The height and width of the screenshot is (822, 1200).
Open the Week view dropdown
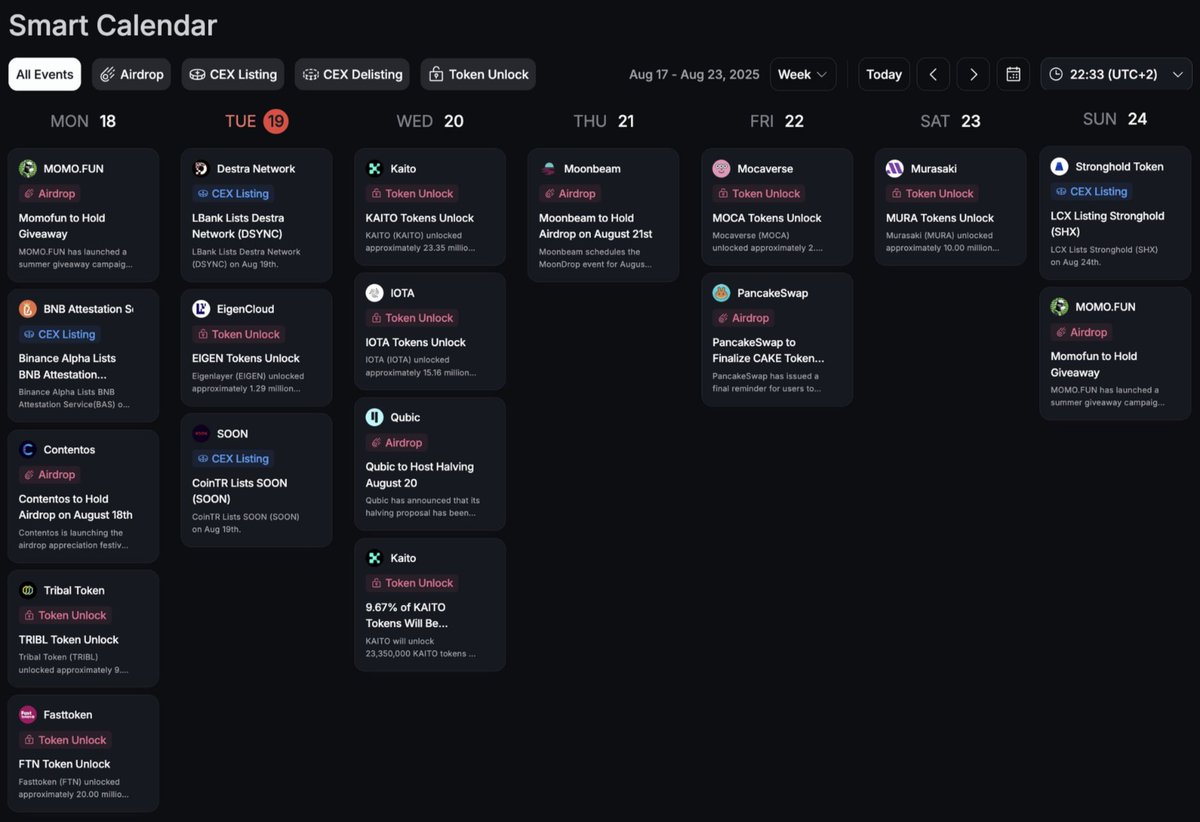pos(803,74)
